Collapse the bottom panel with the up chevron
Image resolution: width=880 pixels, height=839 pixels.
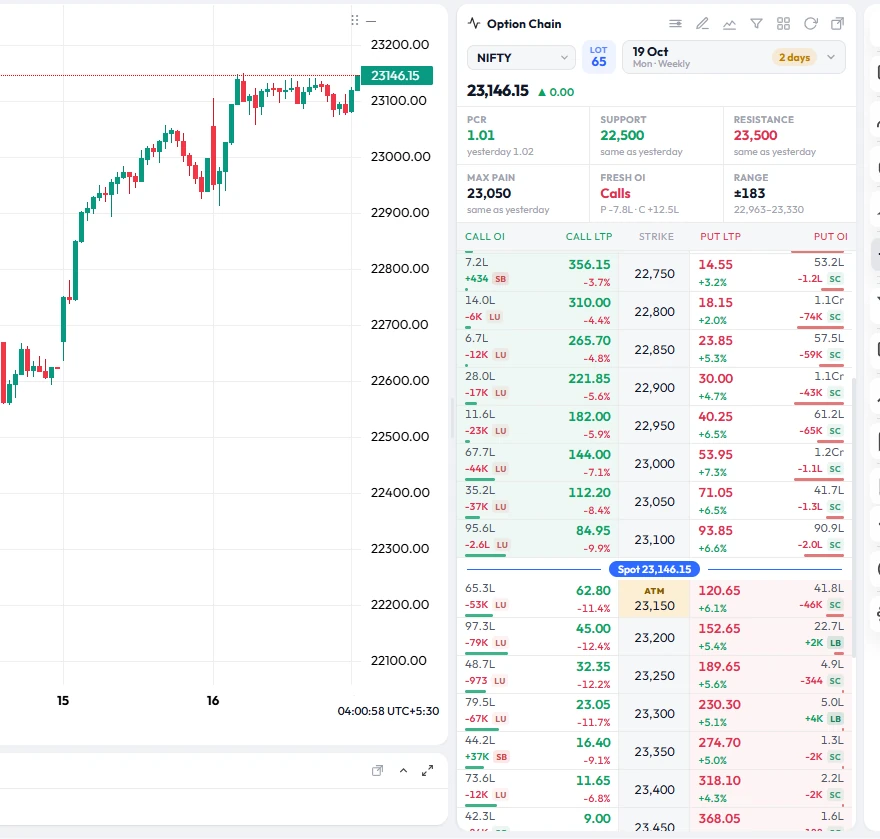point(403,771)
